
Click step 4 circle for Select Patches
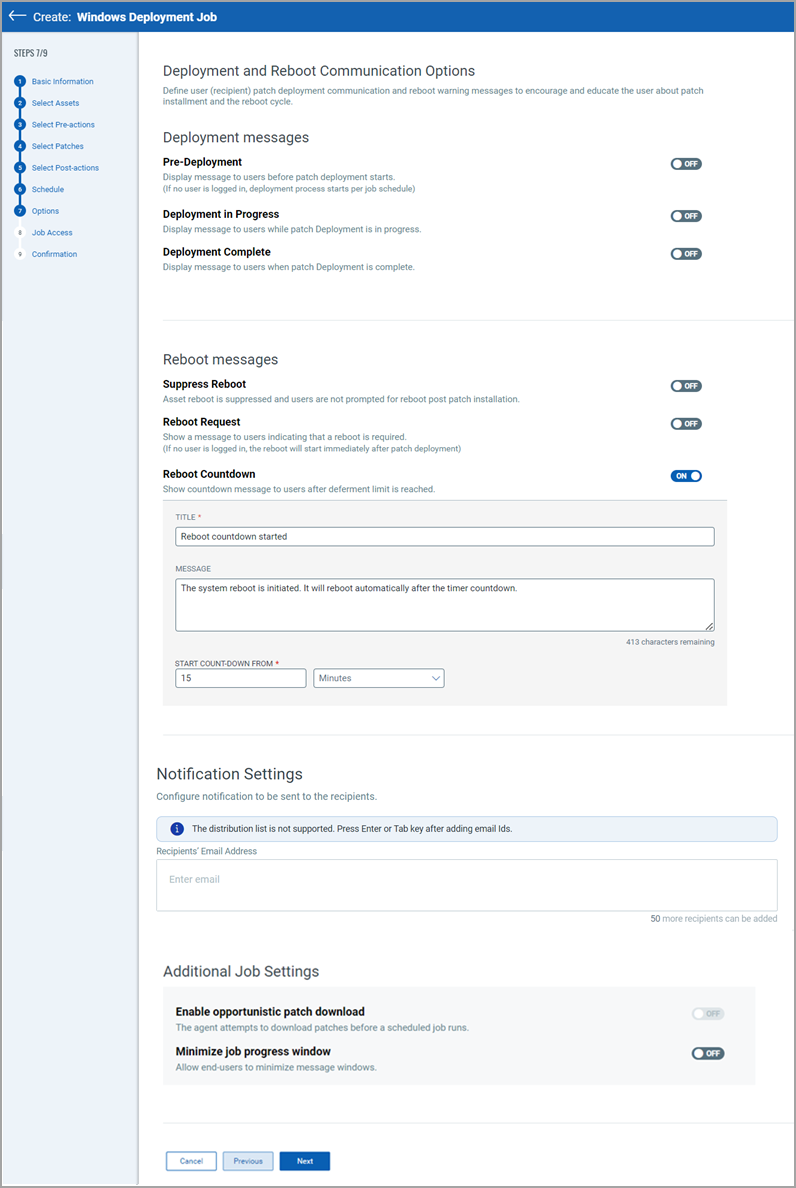[x=20, y=146]
